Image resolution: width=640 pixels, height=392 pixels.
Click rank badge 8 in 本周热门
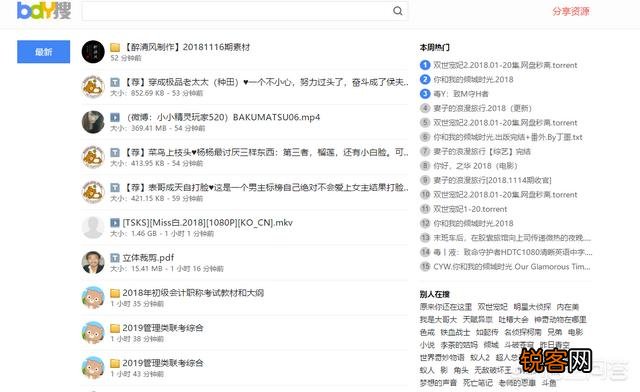click(x=425, y=166)
